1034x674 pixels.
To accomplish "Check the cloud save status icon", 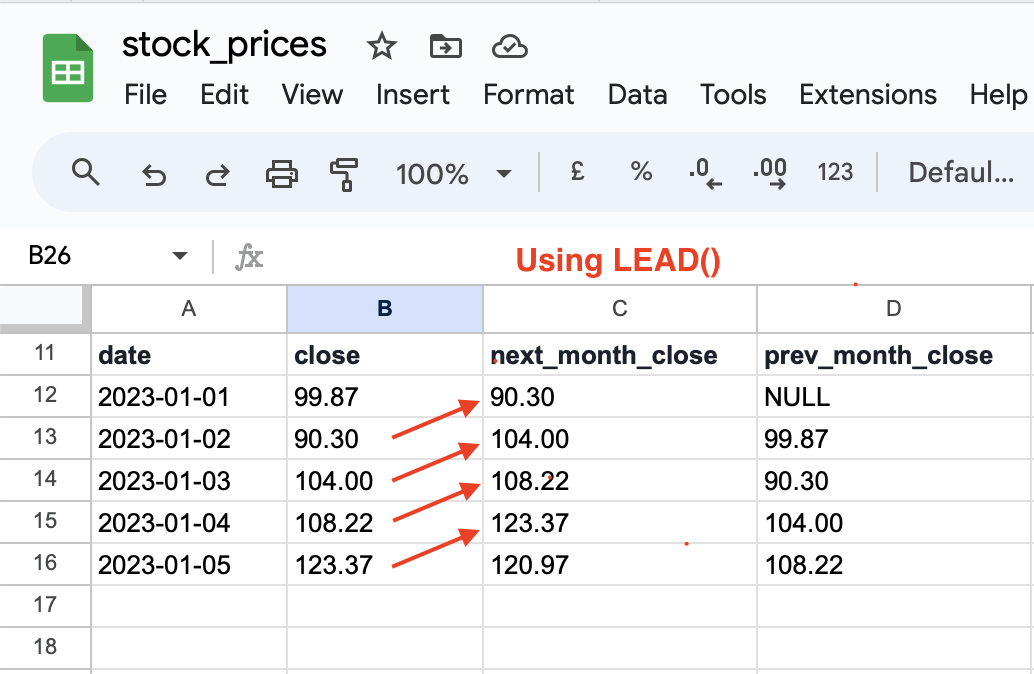I will [x=509, y=46].
